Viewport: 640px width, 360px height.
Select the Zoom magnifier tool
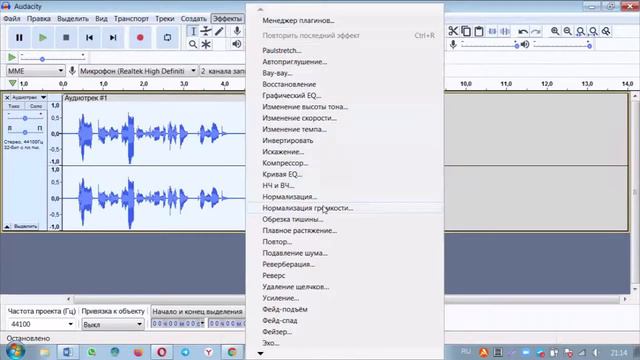193,44
